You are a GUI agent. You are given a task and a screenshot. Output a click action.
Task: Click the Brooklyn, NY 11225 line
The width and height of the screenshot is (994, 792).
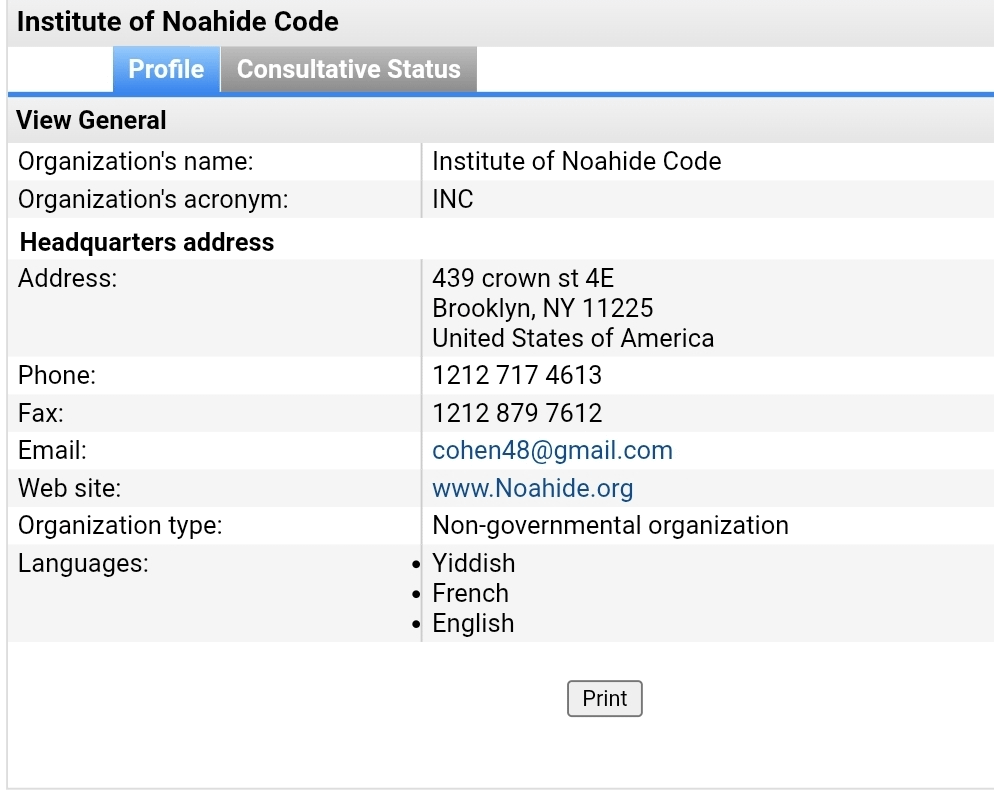[543, 308]
